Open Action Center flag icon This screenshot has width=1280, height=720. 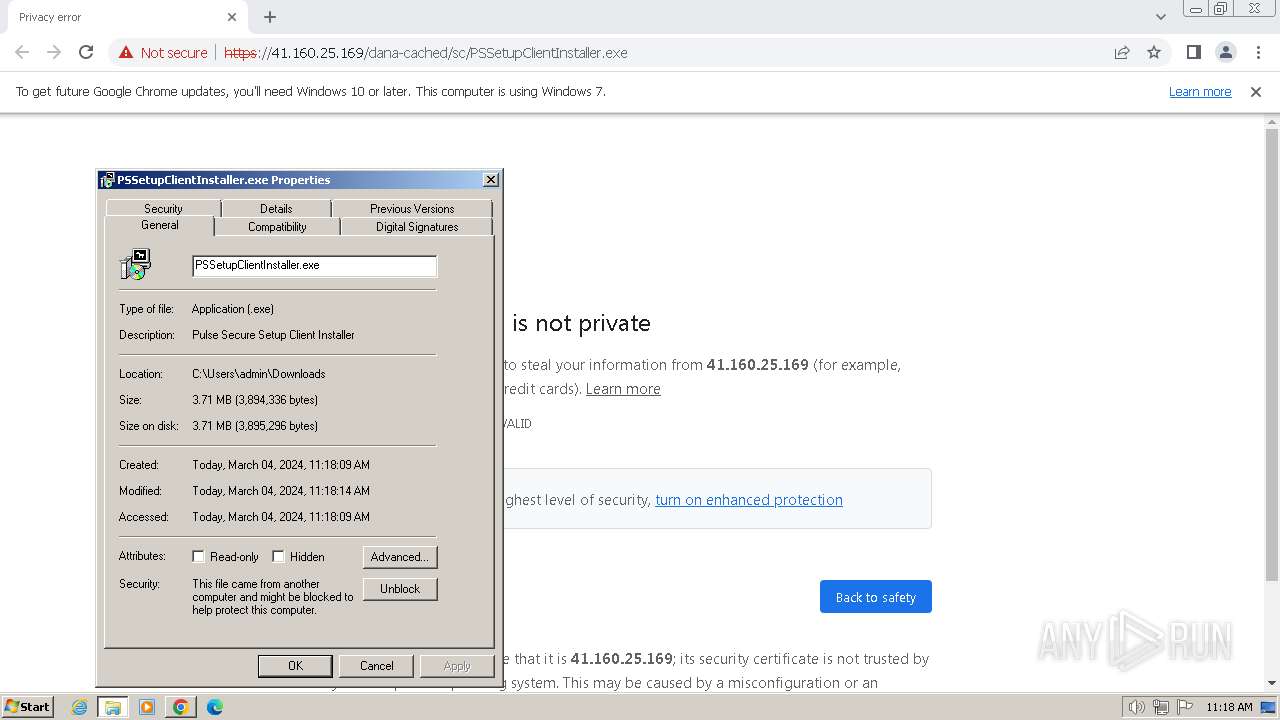pos(1183,707)
